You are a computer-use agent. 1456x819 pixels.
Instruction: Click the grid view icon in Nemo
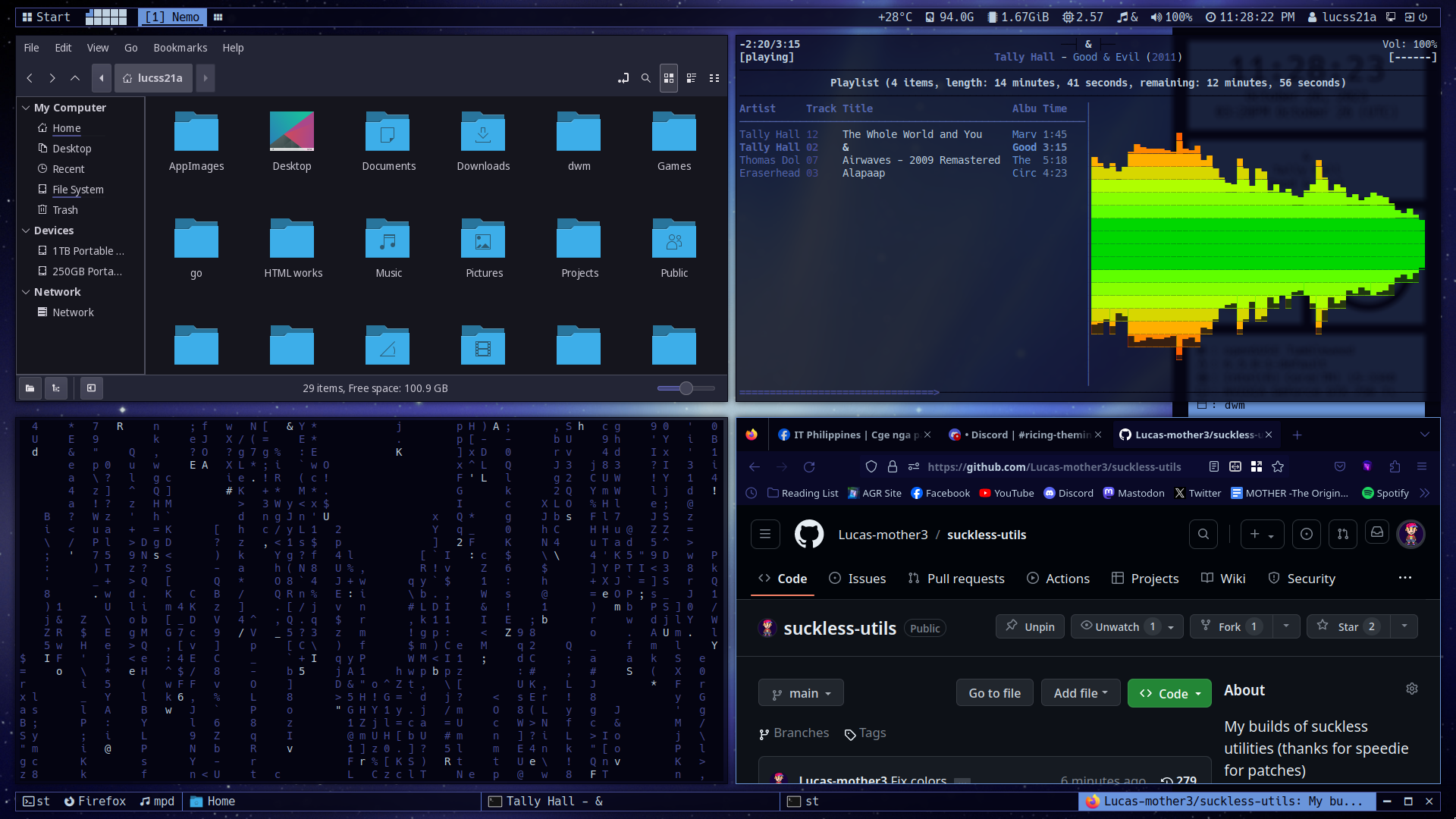pyautogui.click(x=668, y=78)
